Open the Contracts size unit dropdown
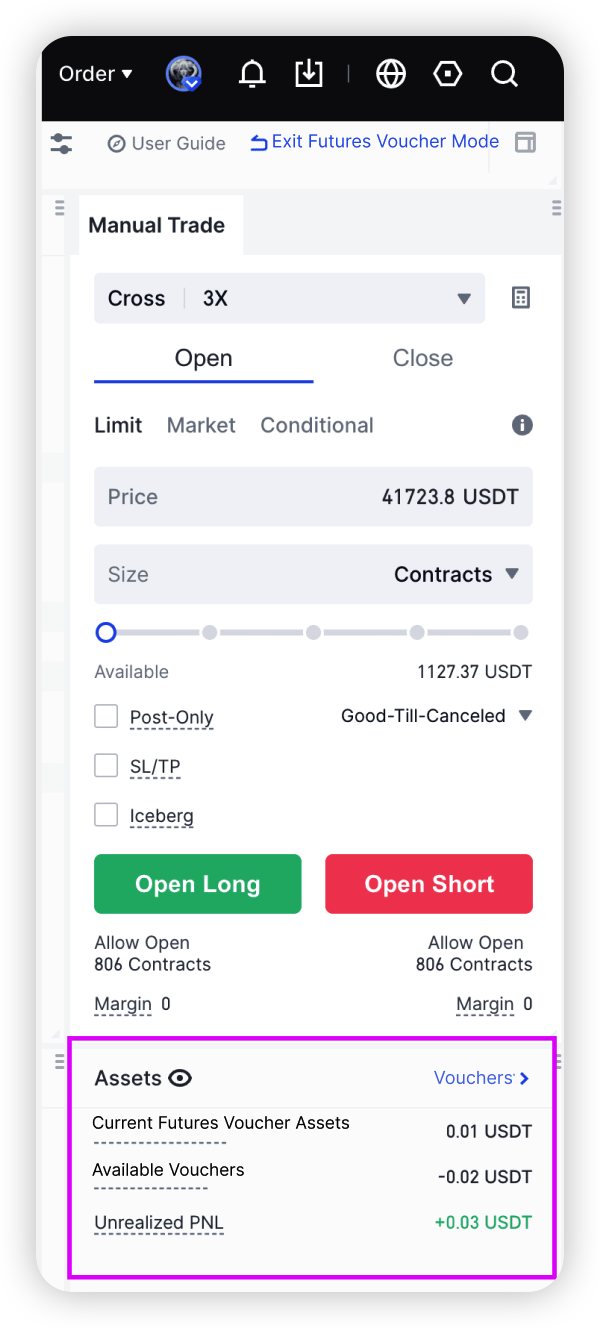The image size is (600, 1328). 456,574
